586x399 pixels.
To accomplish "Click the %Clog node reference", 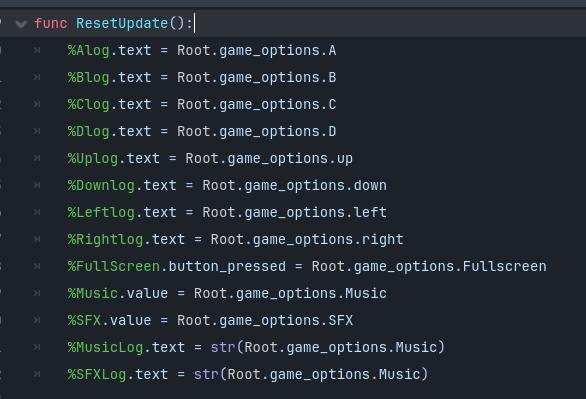I will tap(89, 104).
